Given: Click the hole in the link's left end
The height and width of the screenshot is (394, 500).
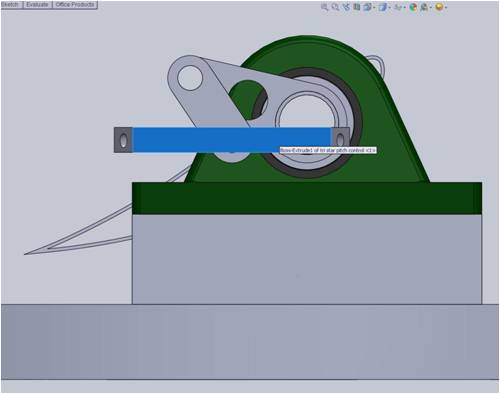Looking at the screenshot, I should [123, 140].
